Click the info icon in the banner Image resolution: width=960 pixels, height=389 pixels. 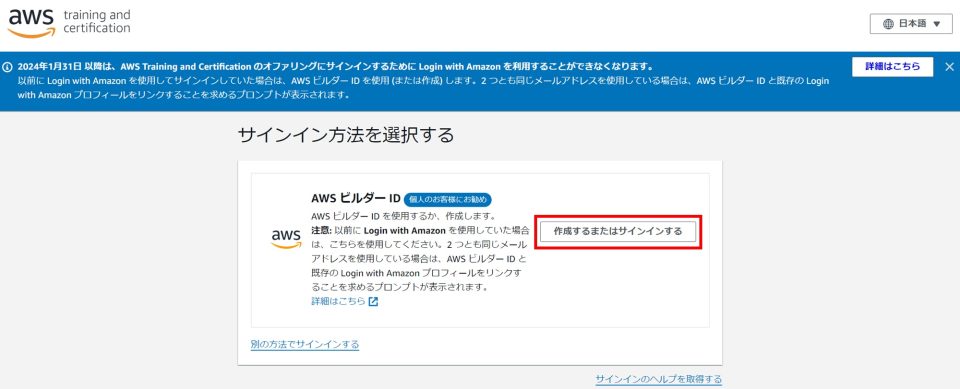[7, 67]
